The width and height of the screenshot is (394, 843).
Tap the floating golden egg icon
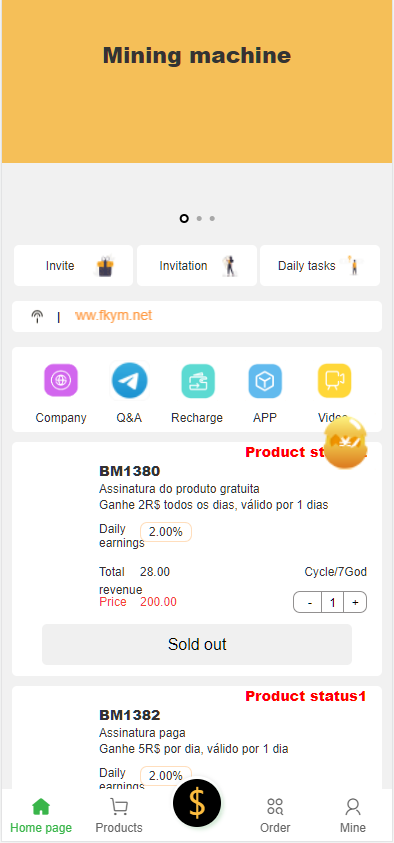point(346,442)
